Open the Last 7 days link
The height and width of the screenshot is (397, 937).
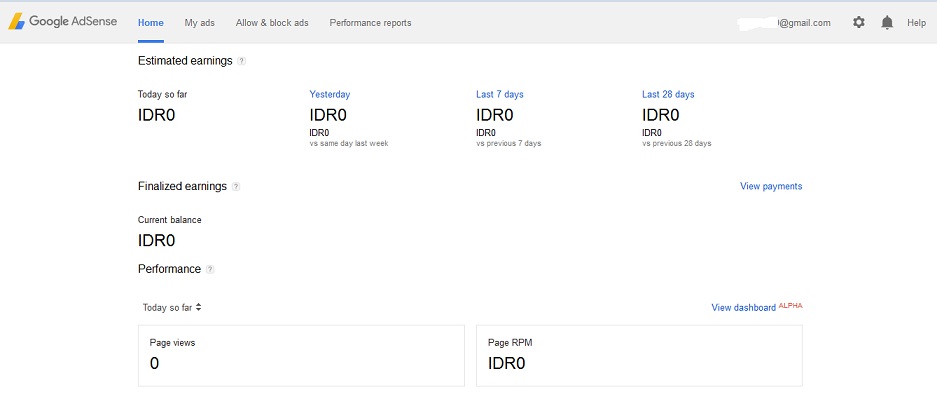(500, 94)
